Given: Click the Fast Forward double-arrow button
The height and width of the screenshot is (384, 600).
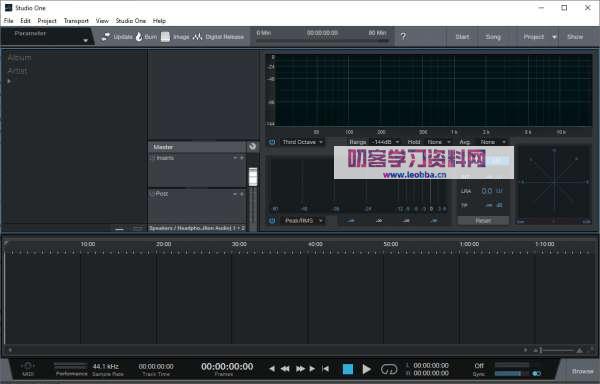Looking at the screenshot, I should pos(300,369).
